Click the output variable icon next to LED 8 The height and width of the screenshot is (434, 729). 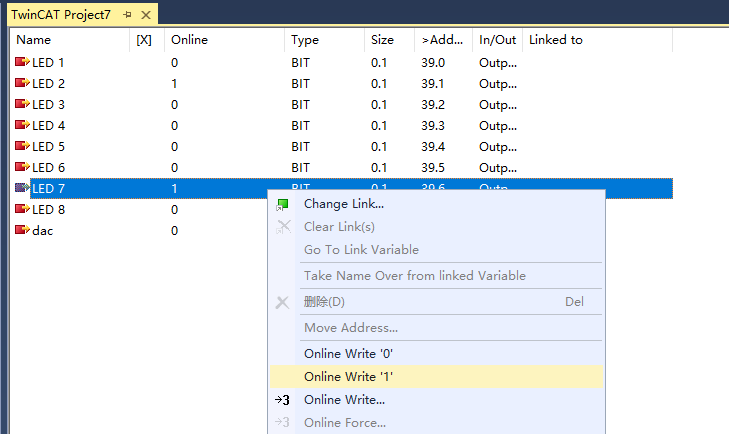(22, 209)
